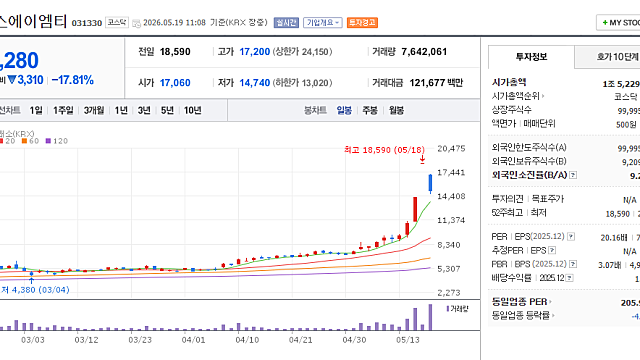The height and width of the screenshot is (360, 640).
Task: Switch line chart to 1일
Action: 36,110
